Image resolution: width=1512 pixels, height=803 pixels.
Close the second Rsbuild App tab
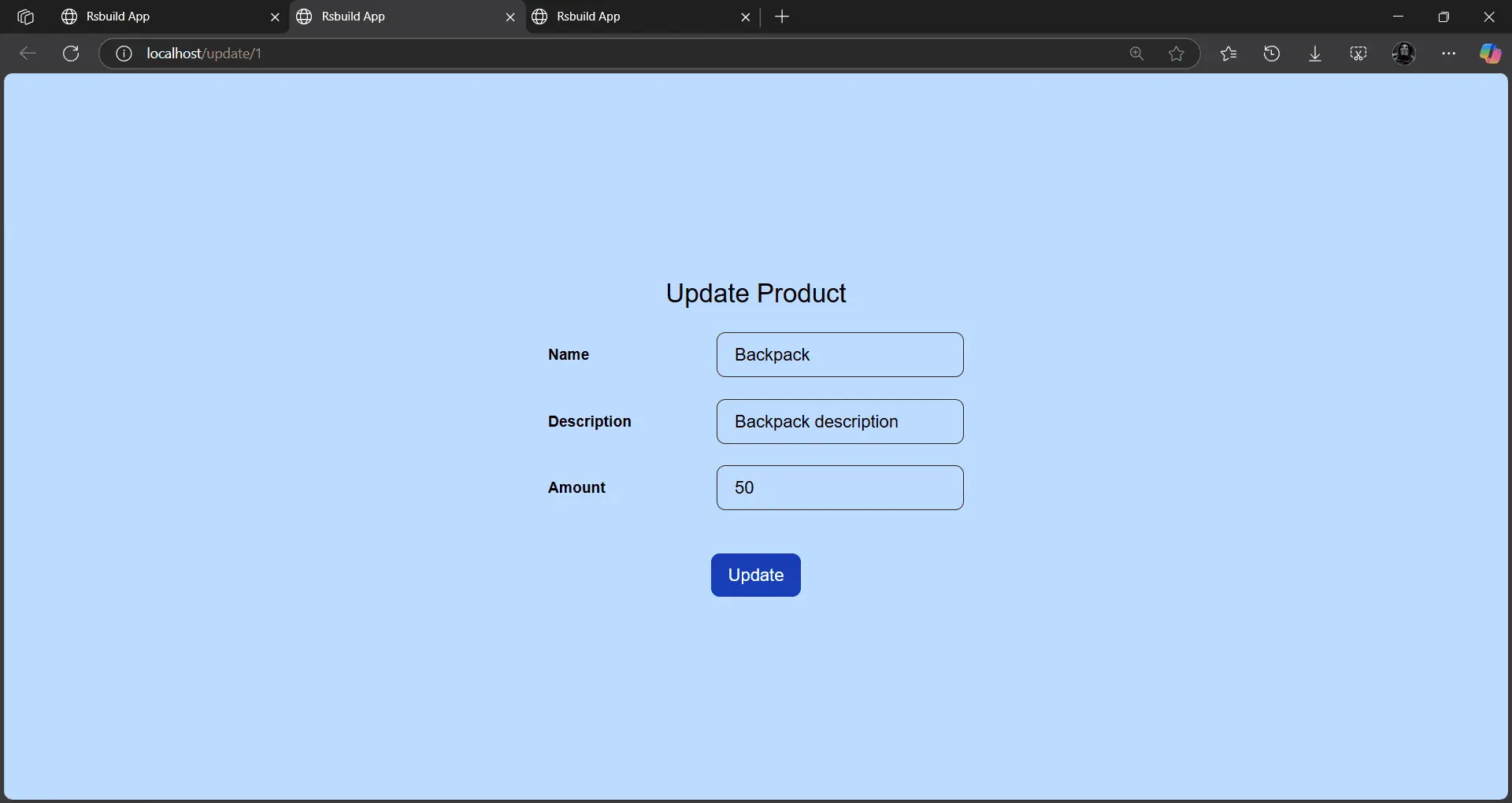pos(510,17)
